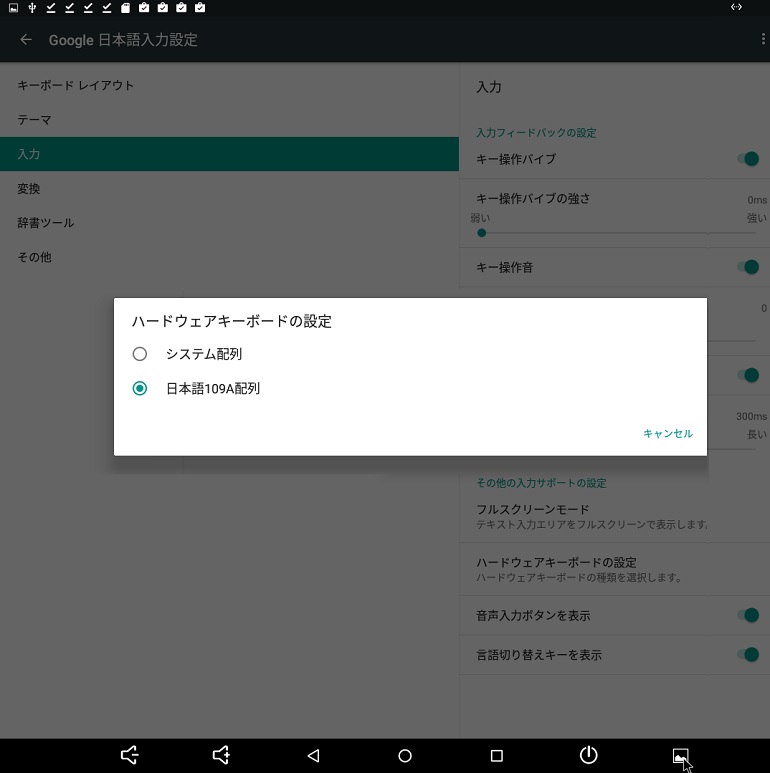Tap the screenshot icon in navigation bar

[680, 755]
